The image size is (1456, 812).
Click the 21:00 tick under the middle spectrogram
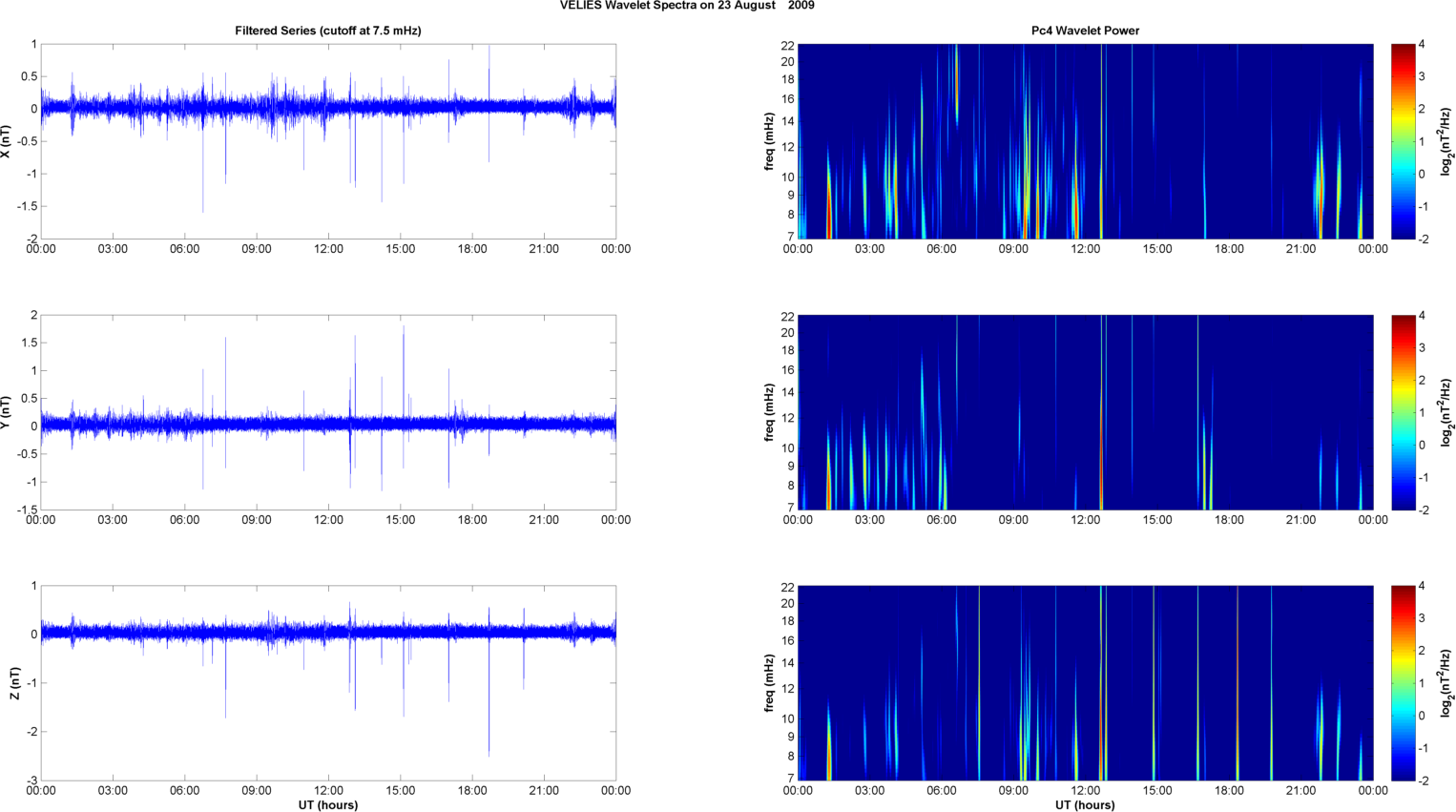click(1301, 520)
